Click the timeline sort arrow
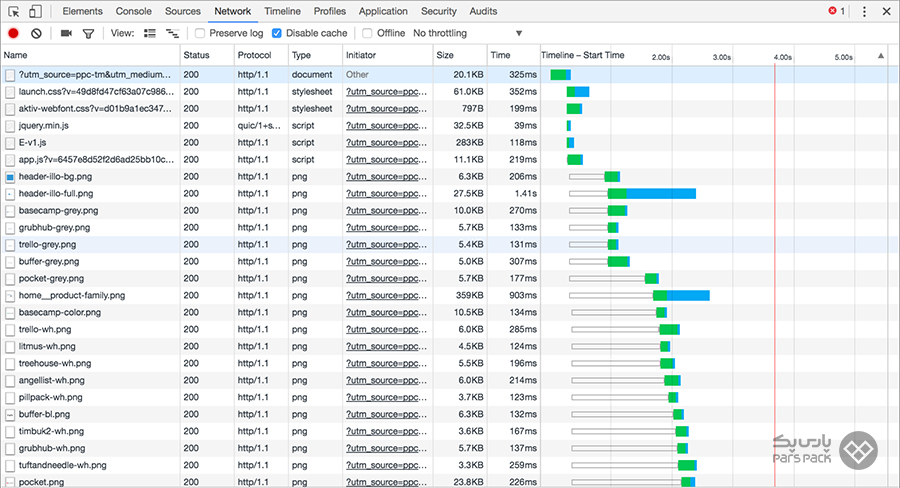The width and height of the screenshot is (900, 488). [x=880, y=56]
